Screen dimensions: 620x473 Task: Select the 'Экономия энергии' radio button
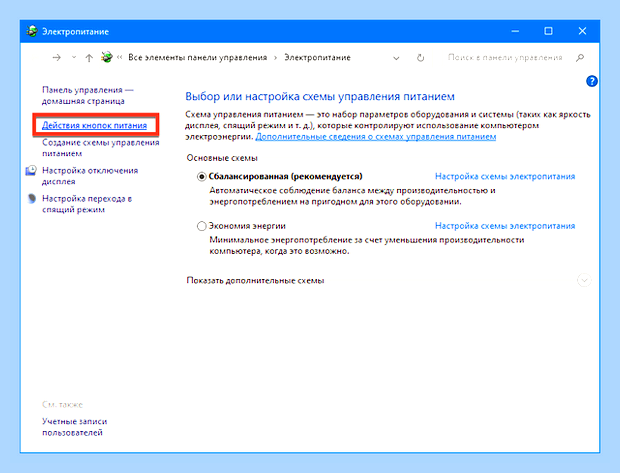click(x=202, y=226)
